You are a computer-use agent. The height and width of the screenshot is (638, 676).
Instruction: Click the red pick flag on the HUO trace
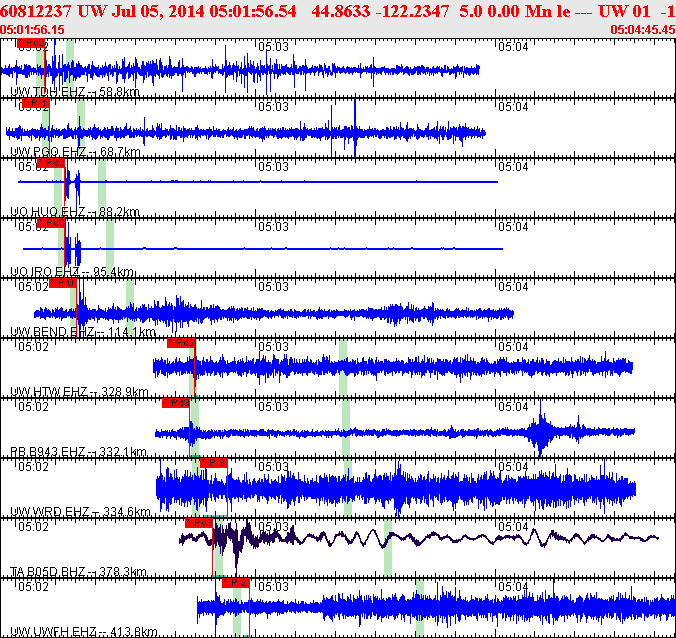click(x=50, y=163)
